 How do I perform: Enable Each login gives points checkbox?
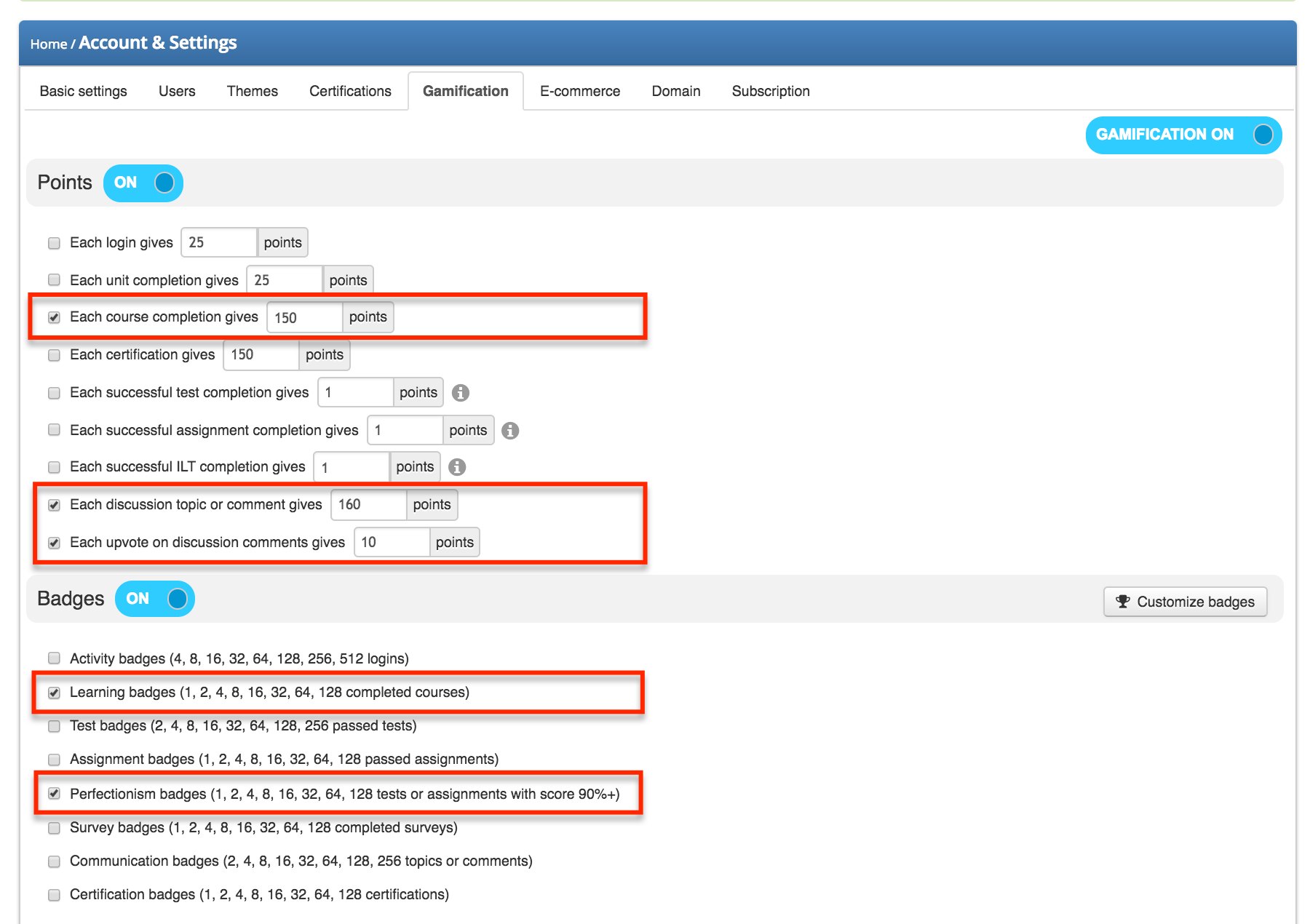(x=54, y=243)
